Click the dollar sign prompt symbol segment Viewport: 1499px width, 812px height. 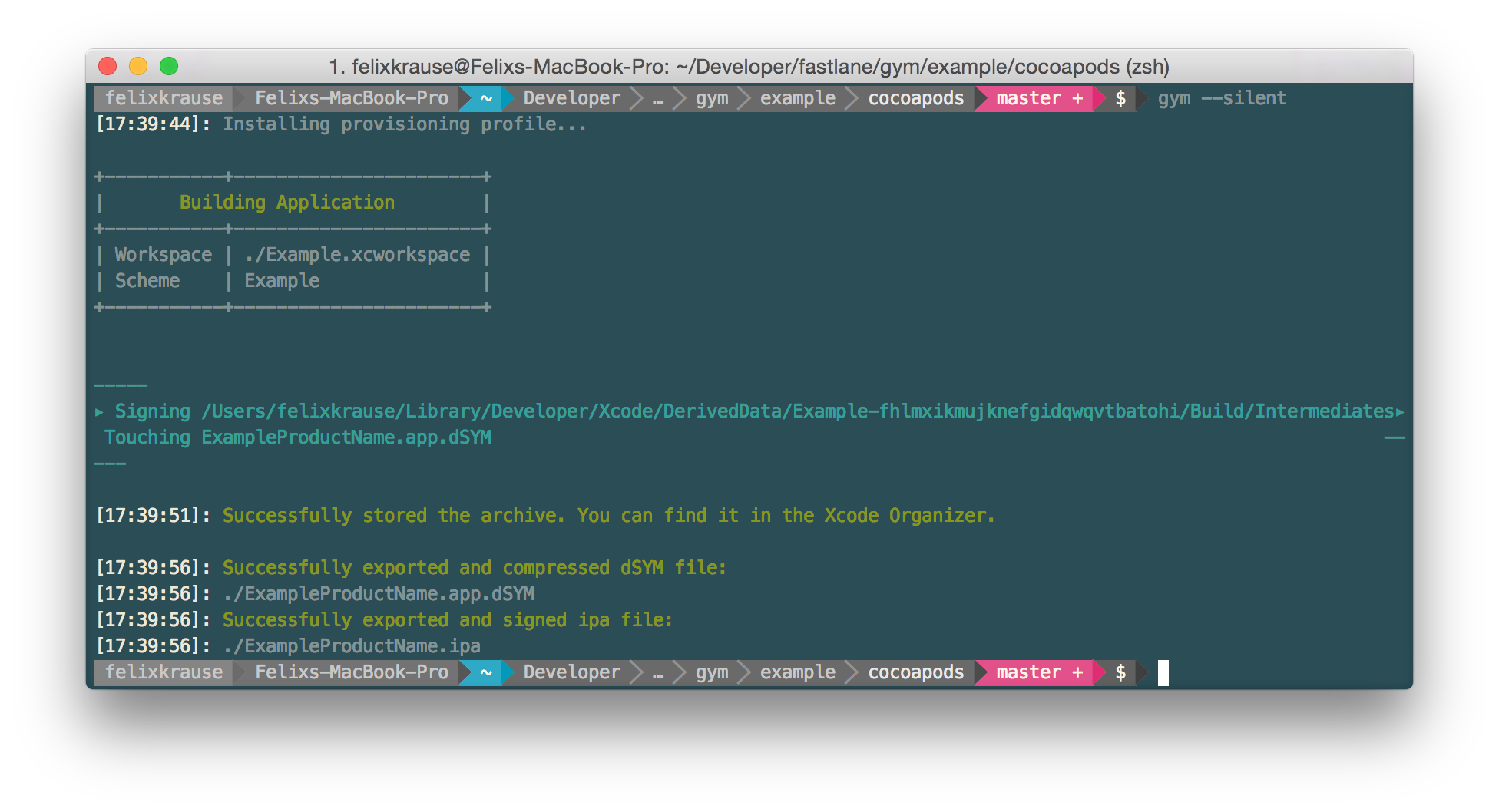point(1121,98)
